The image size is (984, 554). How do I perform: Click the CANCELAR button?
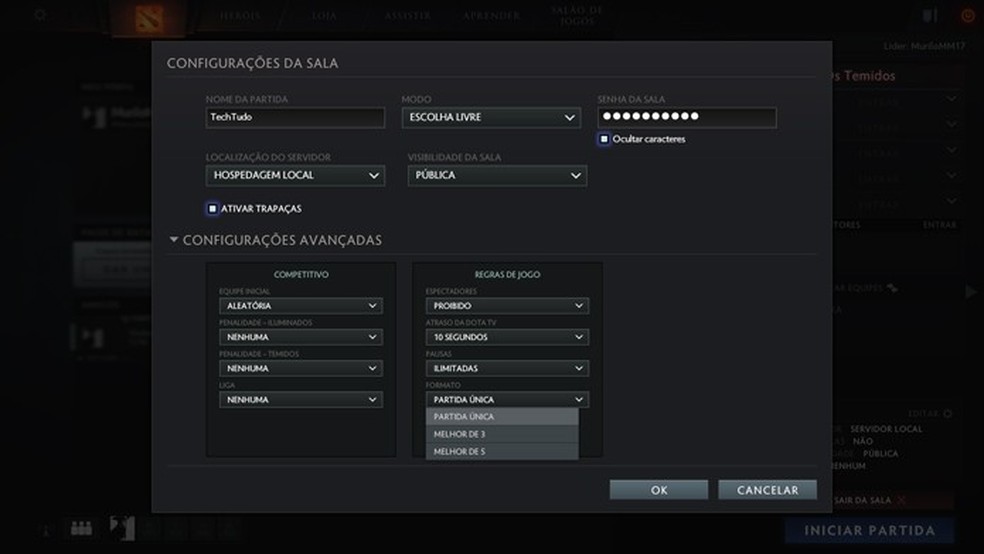[x=767, y=490]
